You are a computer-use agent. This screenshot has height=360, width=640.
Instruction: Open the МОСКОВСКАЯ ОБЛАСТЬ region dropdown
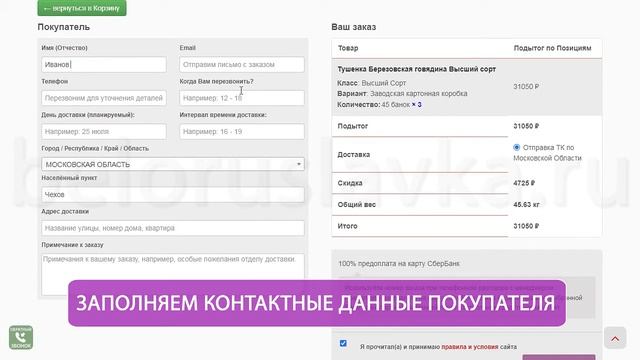click(173, 164)
